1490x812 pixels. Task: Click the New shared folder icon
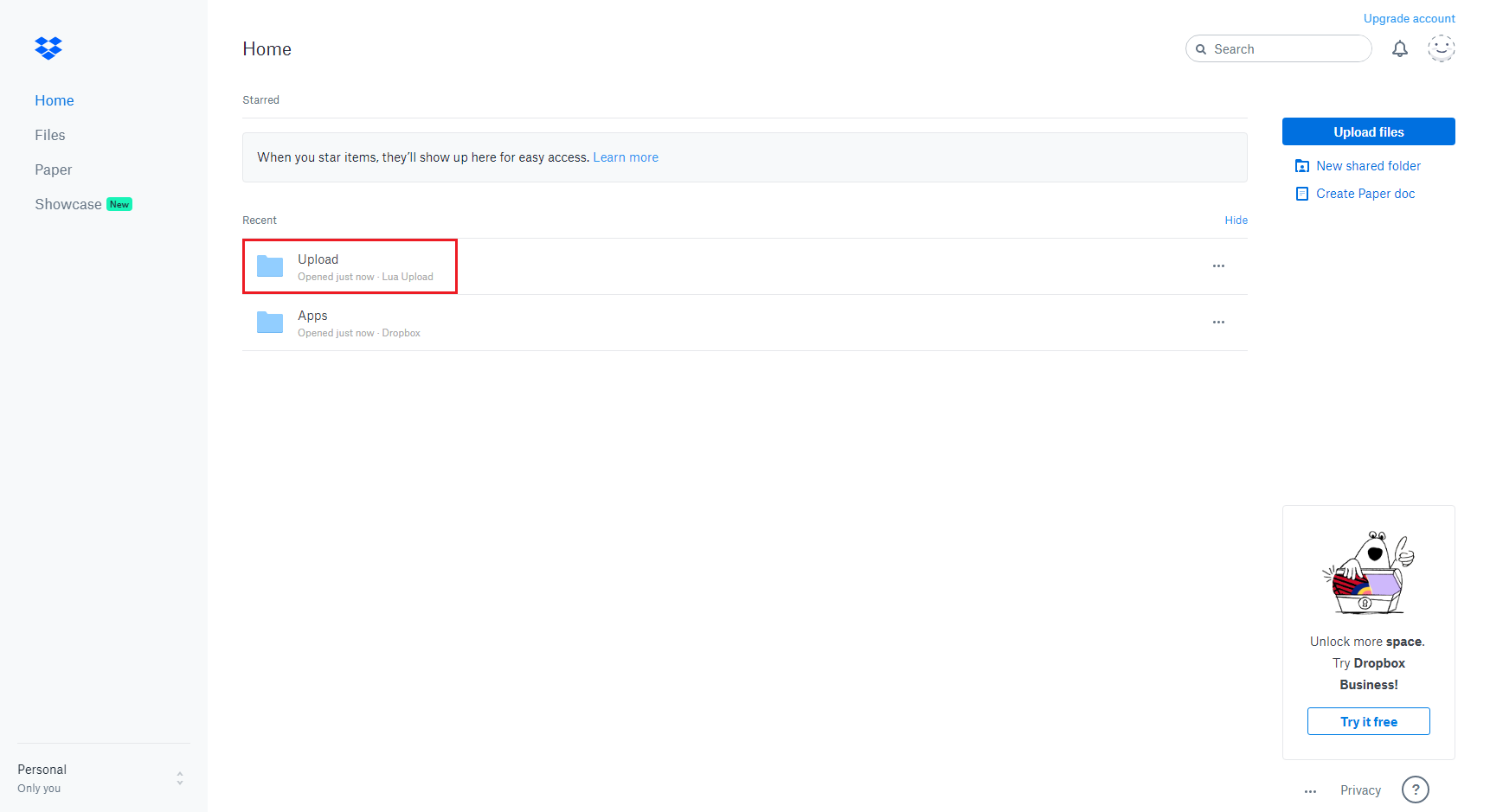tap(1302, 165)
